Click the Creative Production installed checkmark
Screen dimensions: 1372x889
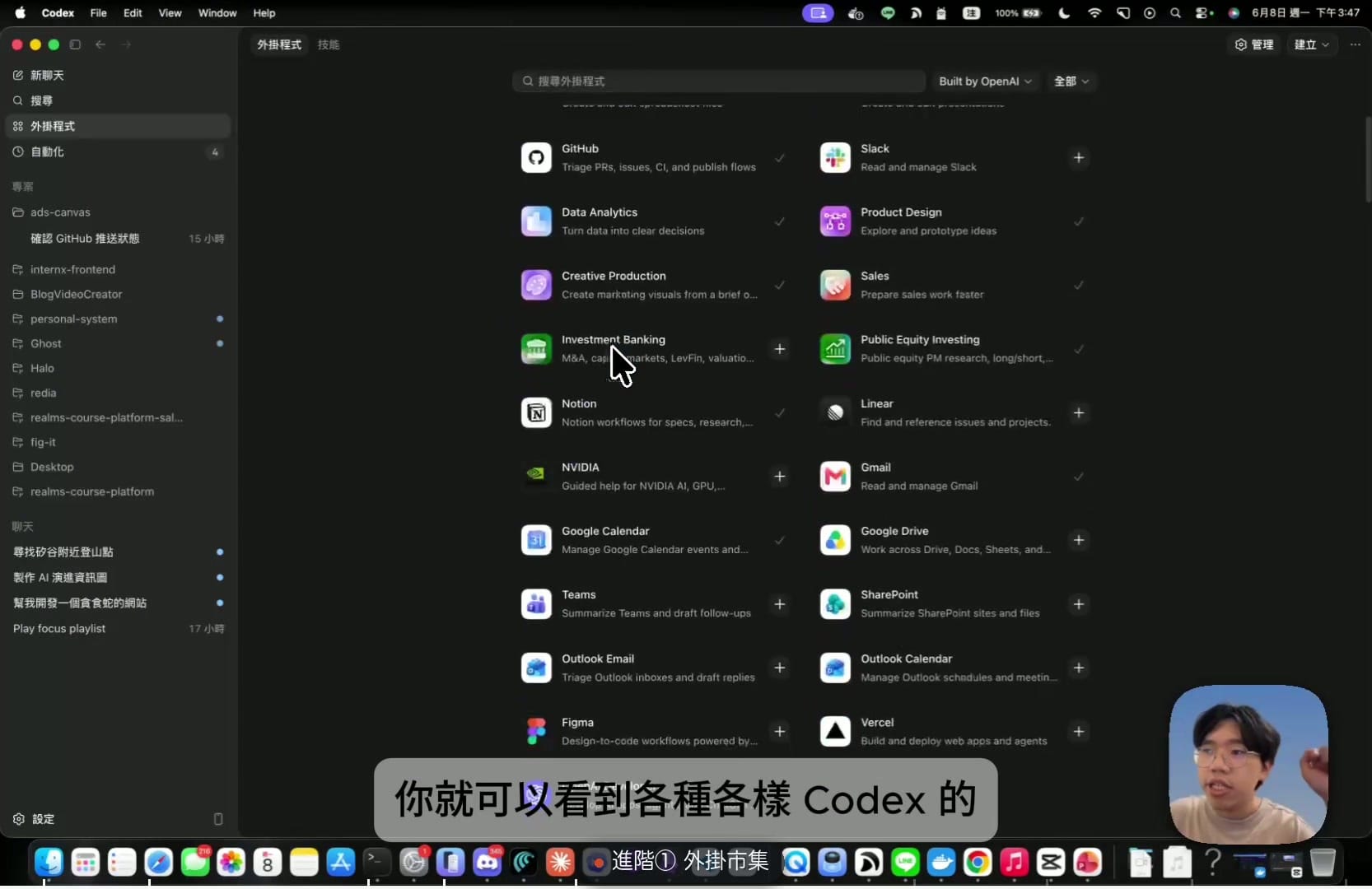coord(780,285)
